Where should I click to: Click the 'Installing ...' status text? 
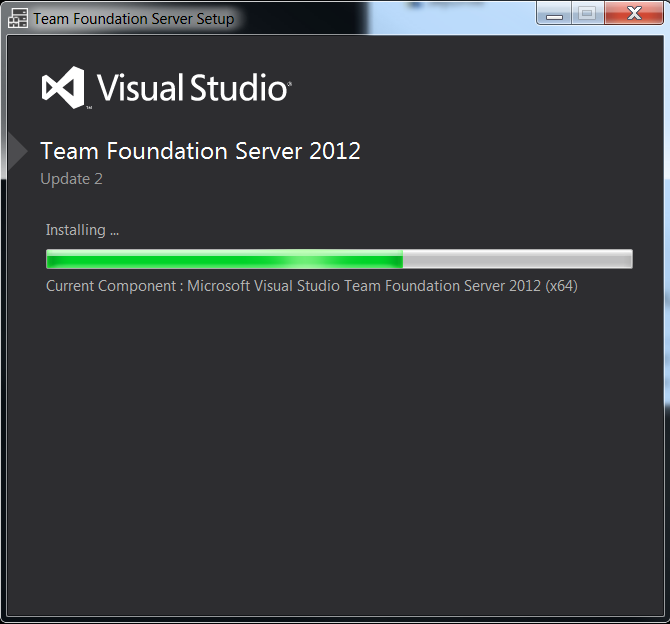tap(82, 230)
